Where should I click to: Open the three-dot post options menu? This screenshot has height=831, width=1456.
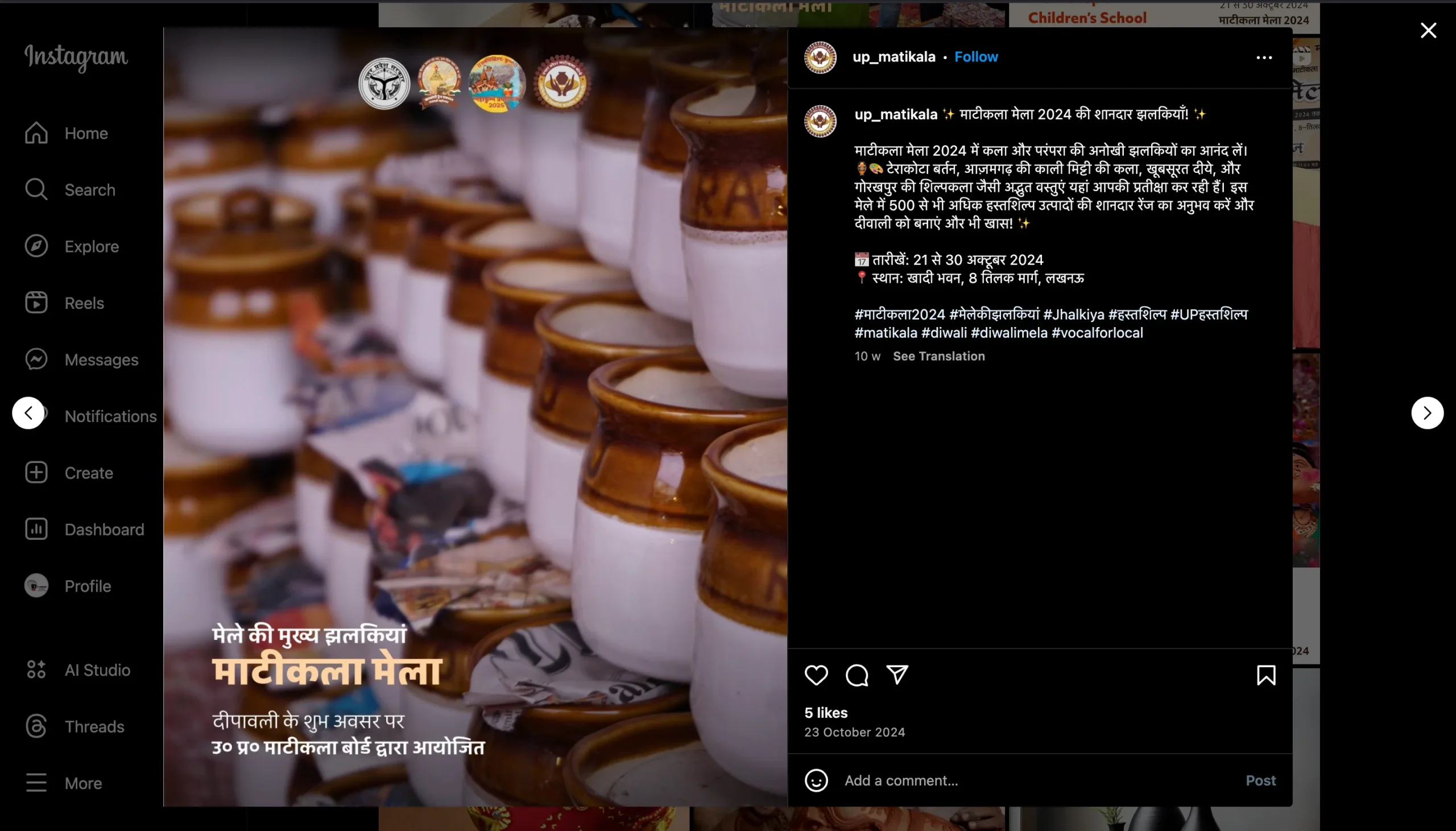[1264, 57]
